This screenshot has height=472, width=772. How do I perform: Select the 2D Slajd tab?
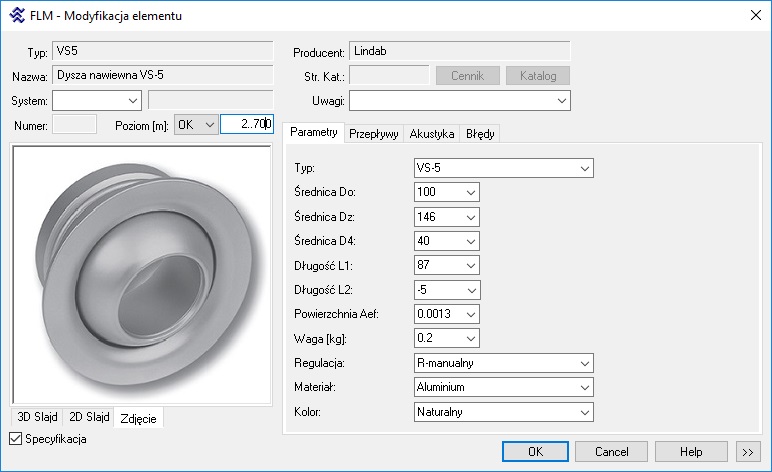pos(89,417)
